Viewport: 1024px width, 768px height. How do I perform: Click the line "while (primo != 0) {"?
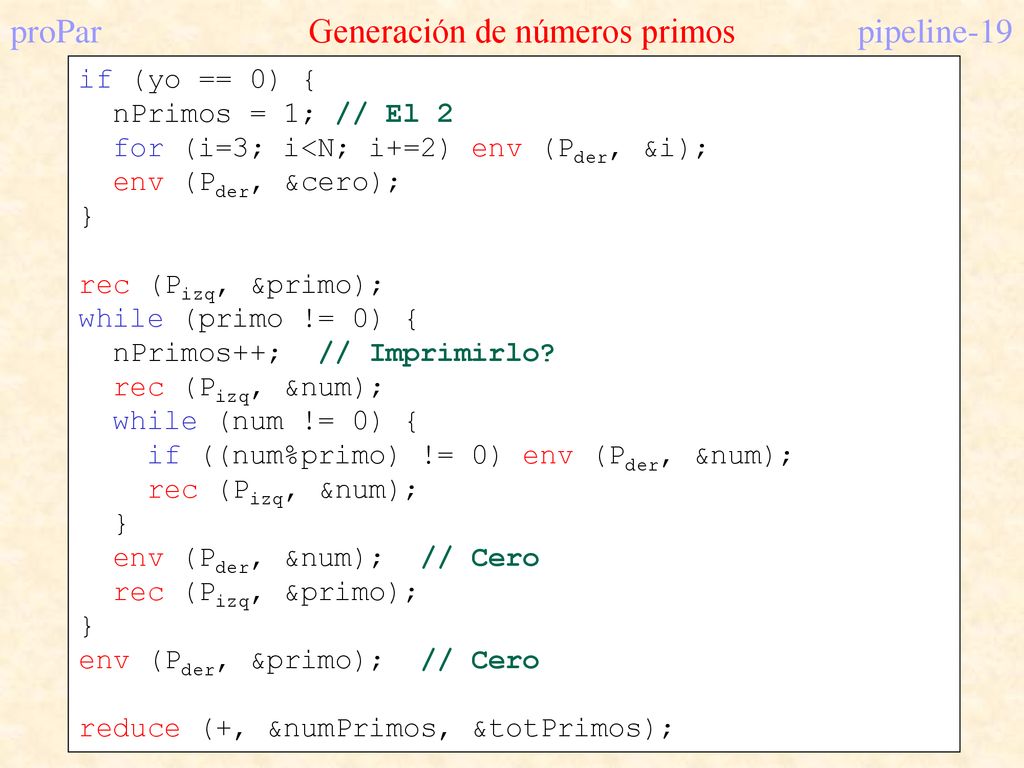click(x=247, y=319)
